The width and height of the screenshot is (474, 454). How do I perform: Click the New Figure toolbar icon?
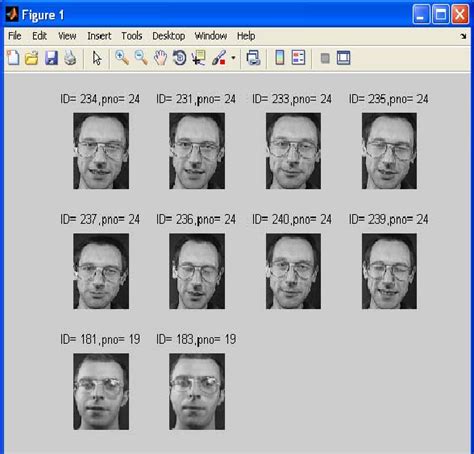click(13, 58)
